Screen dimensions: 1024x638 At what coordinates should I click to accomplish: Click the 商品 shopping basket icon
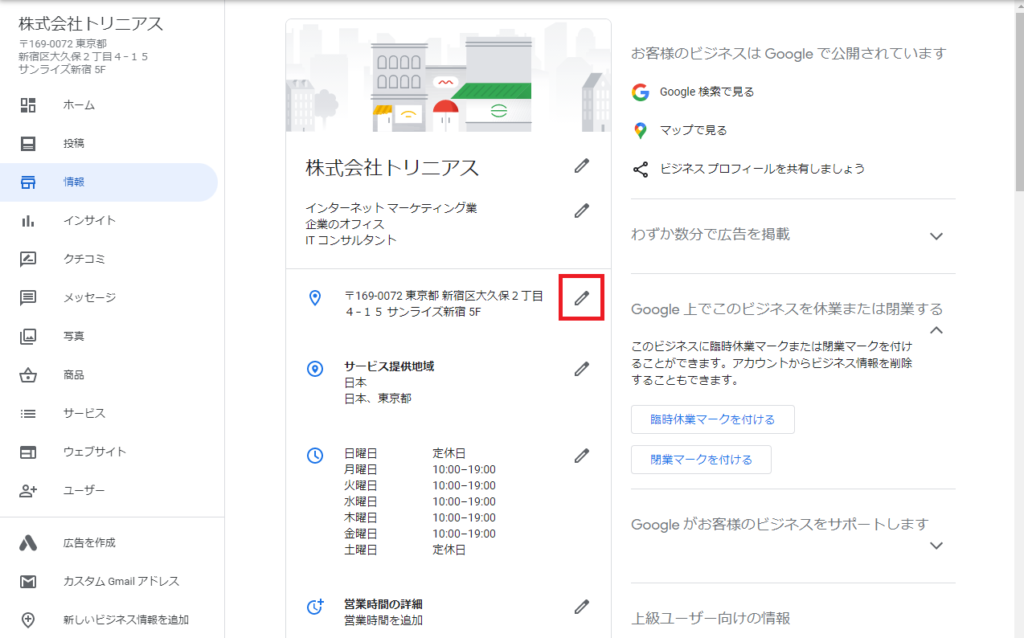[27, 375]
